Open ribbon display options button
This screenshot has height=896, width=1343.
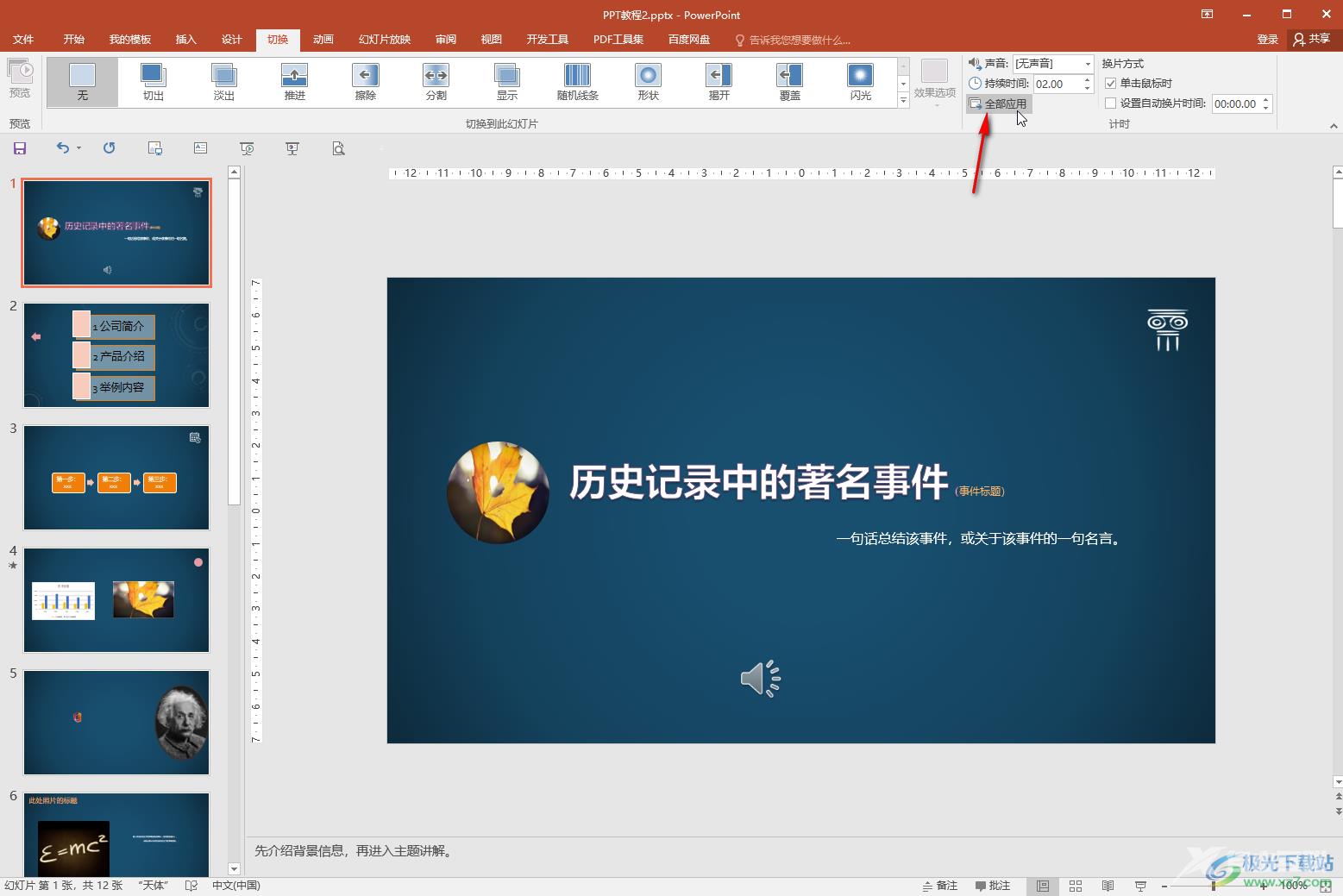coord(1207,14)
